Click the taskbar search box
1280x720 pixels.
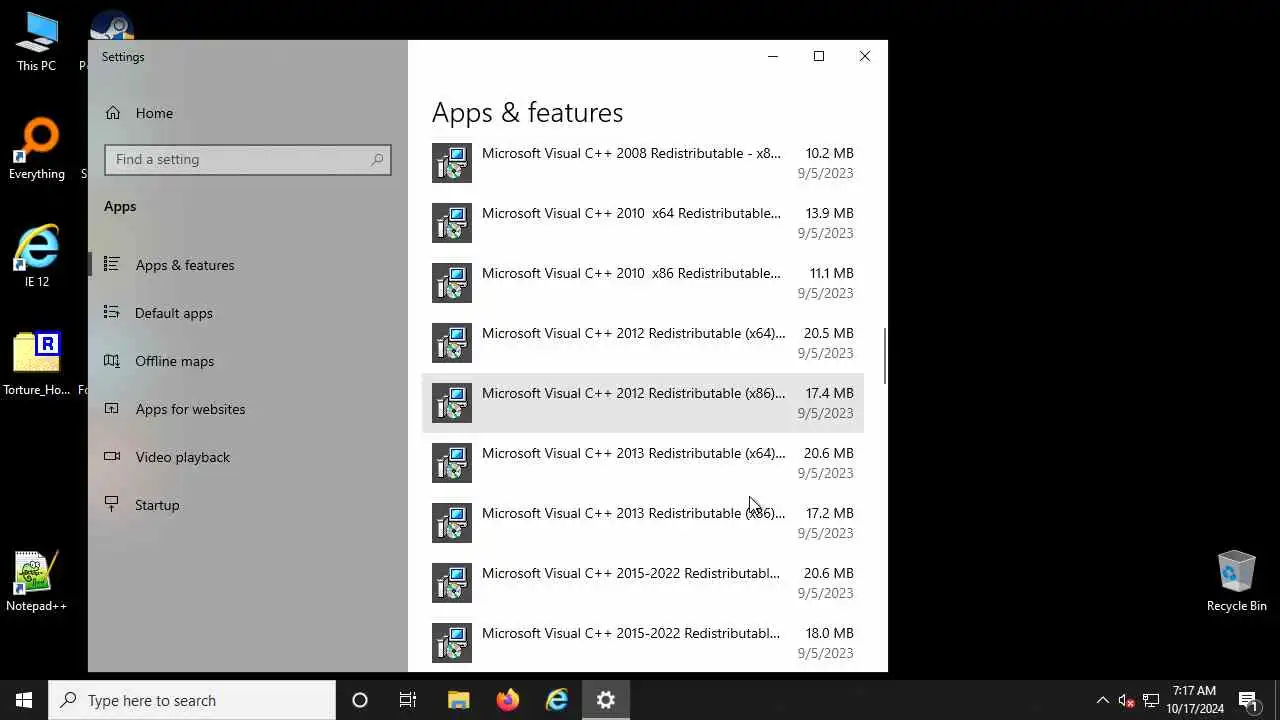[192, 700]
